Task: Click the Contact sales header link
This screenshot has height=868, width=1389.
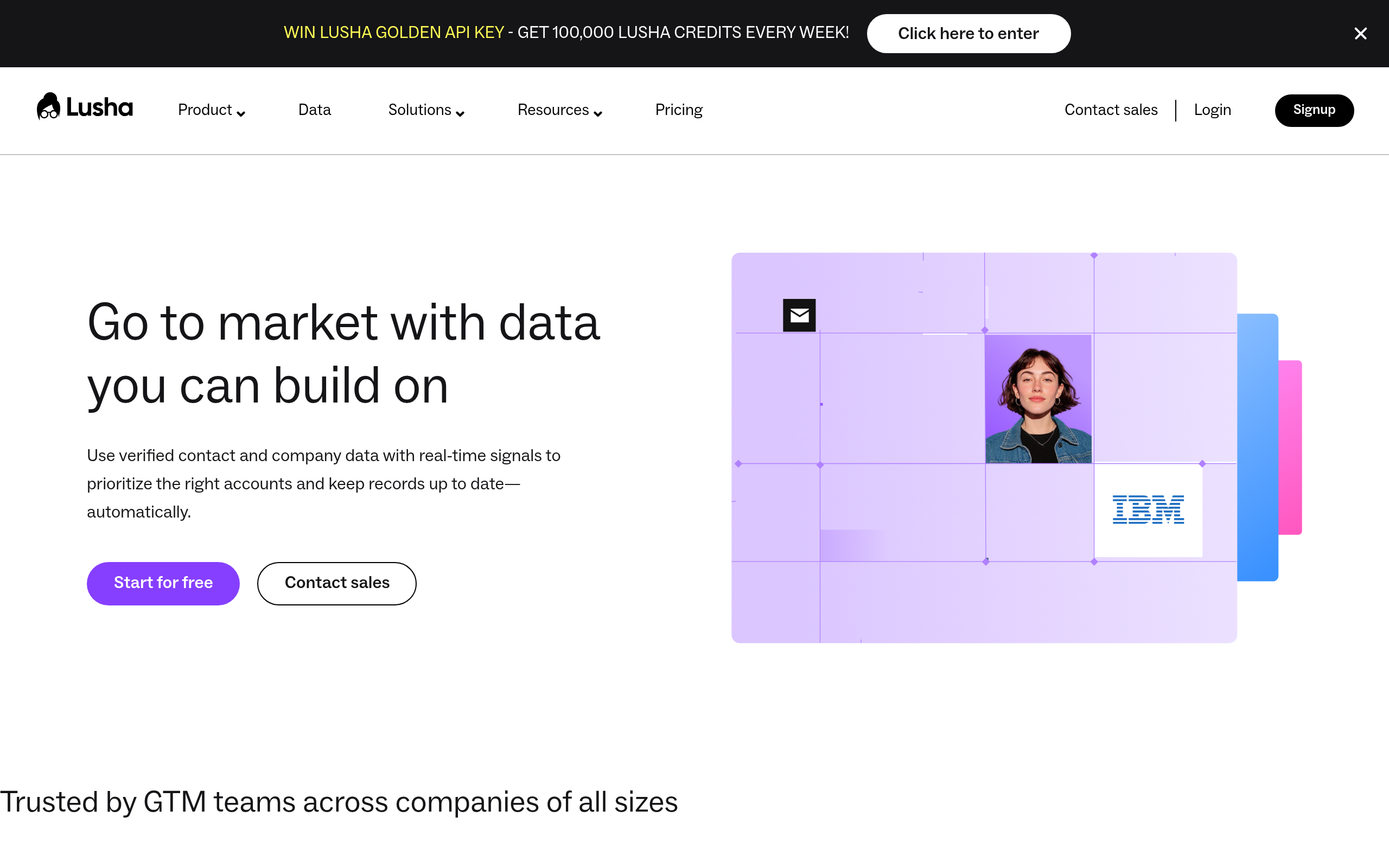Action: point(1111,110)
